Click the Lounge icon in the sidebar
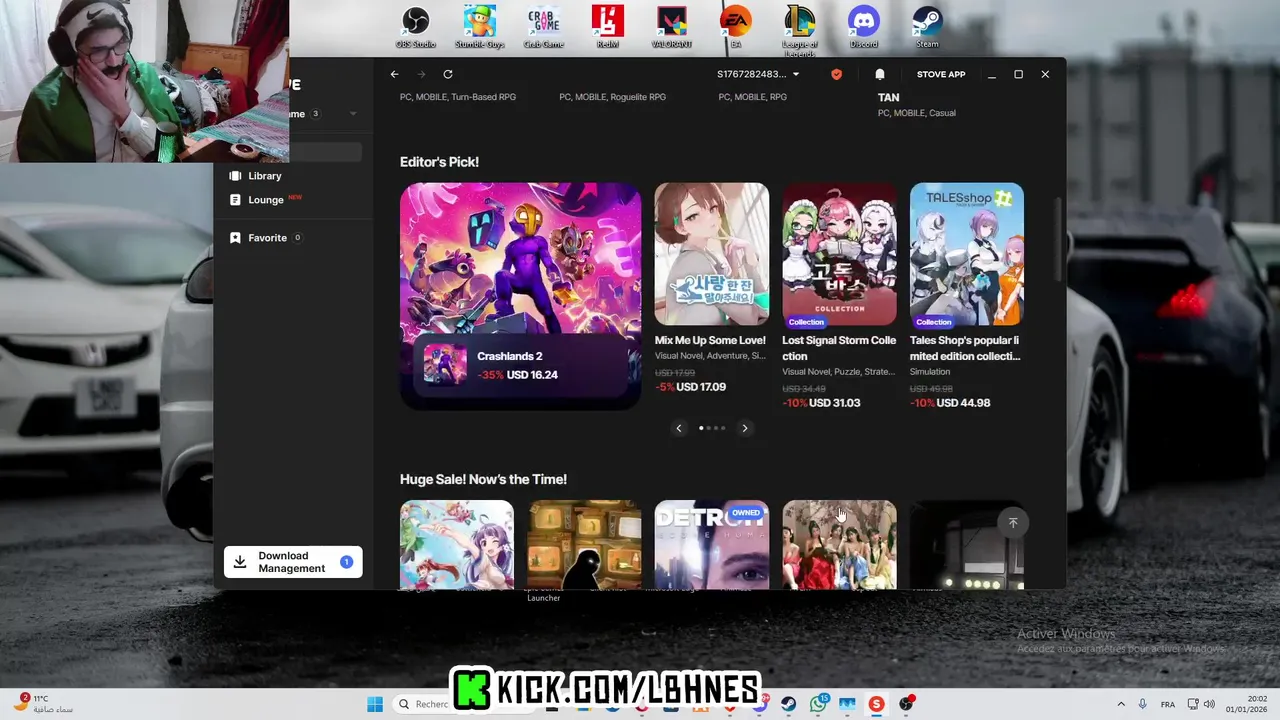 point(235,200)
